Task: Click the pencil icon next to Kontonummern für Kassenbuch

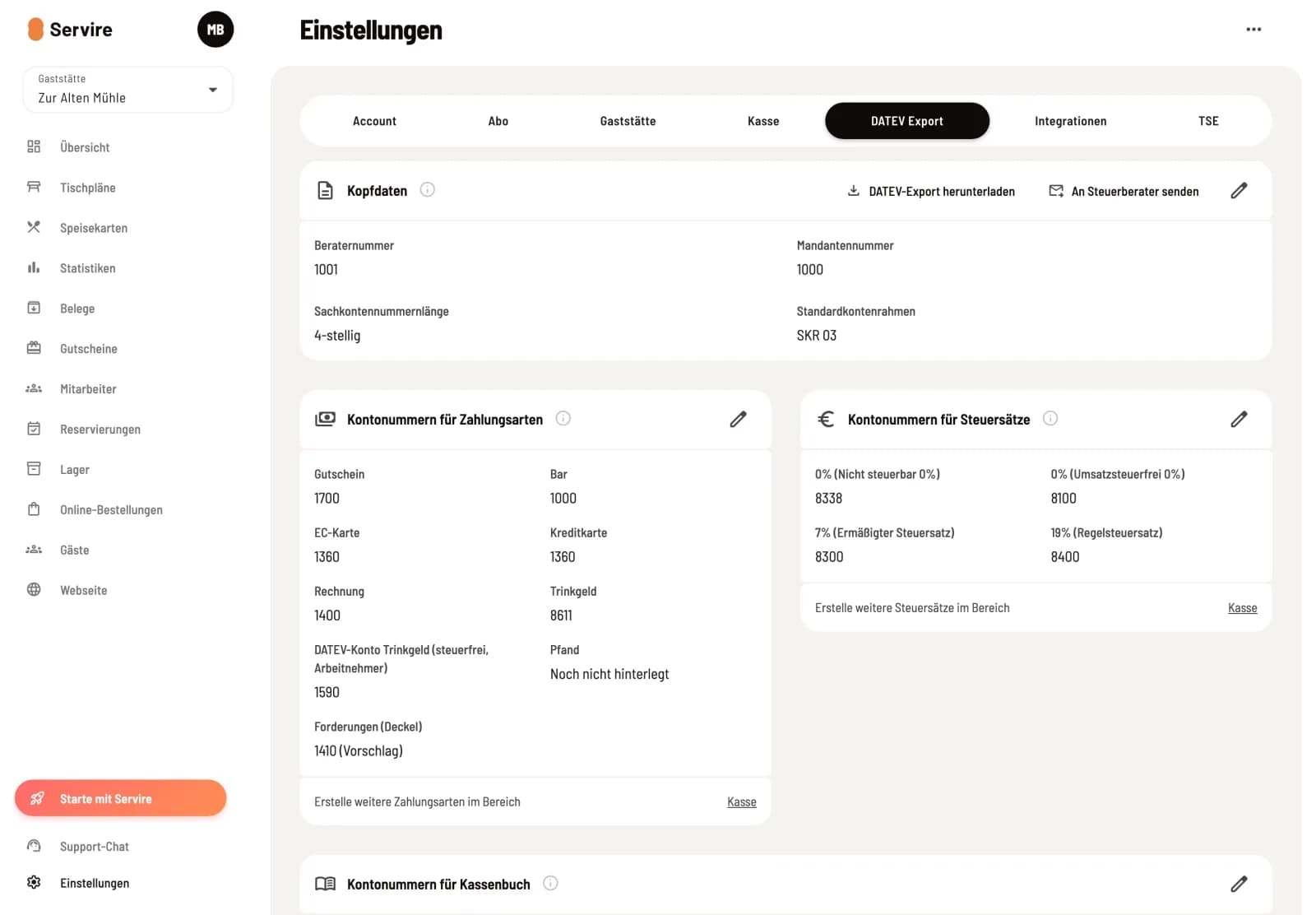Action: (1239, 884)
